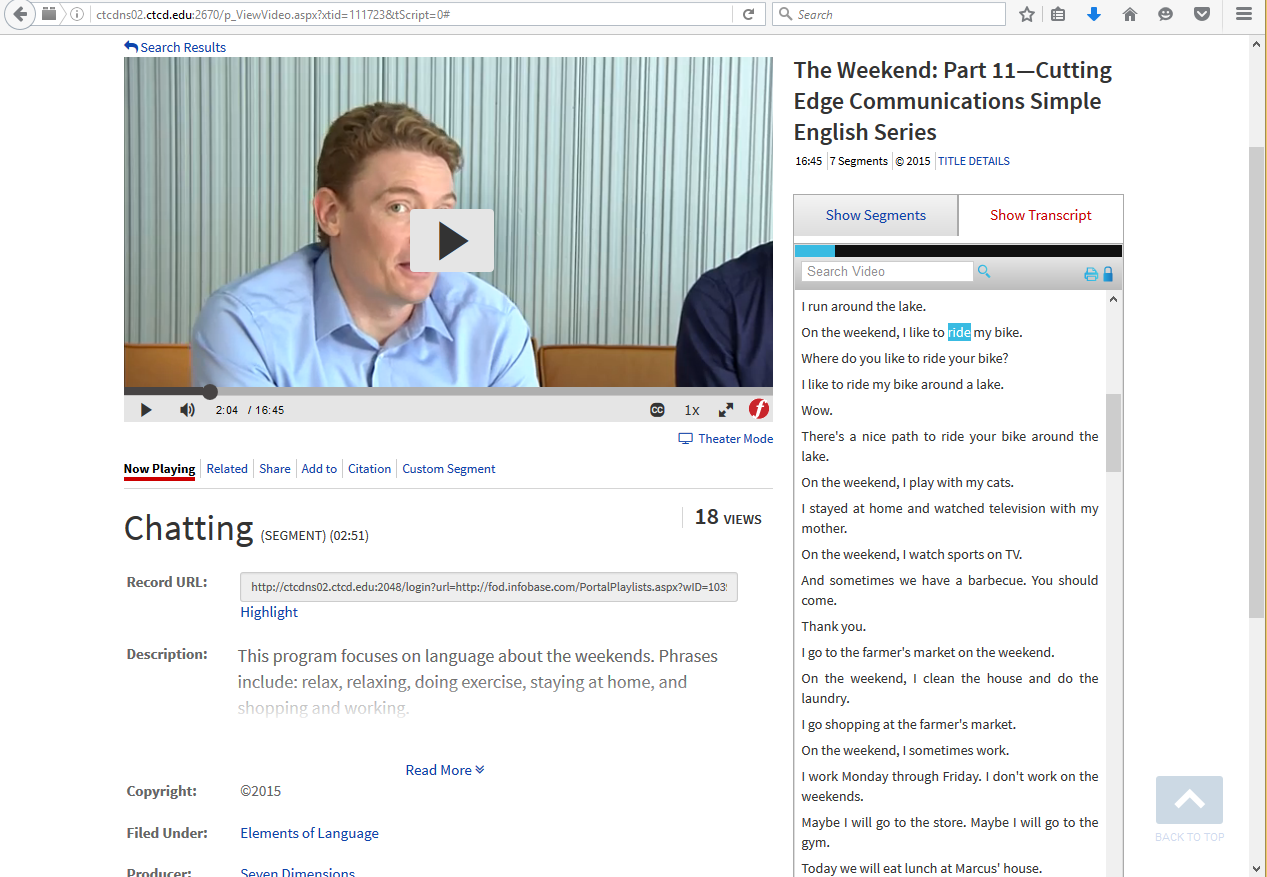Bookmark this page with the star icon
Viewport: 1267px width, 877px height.
[1026, 14]
